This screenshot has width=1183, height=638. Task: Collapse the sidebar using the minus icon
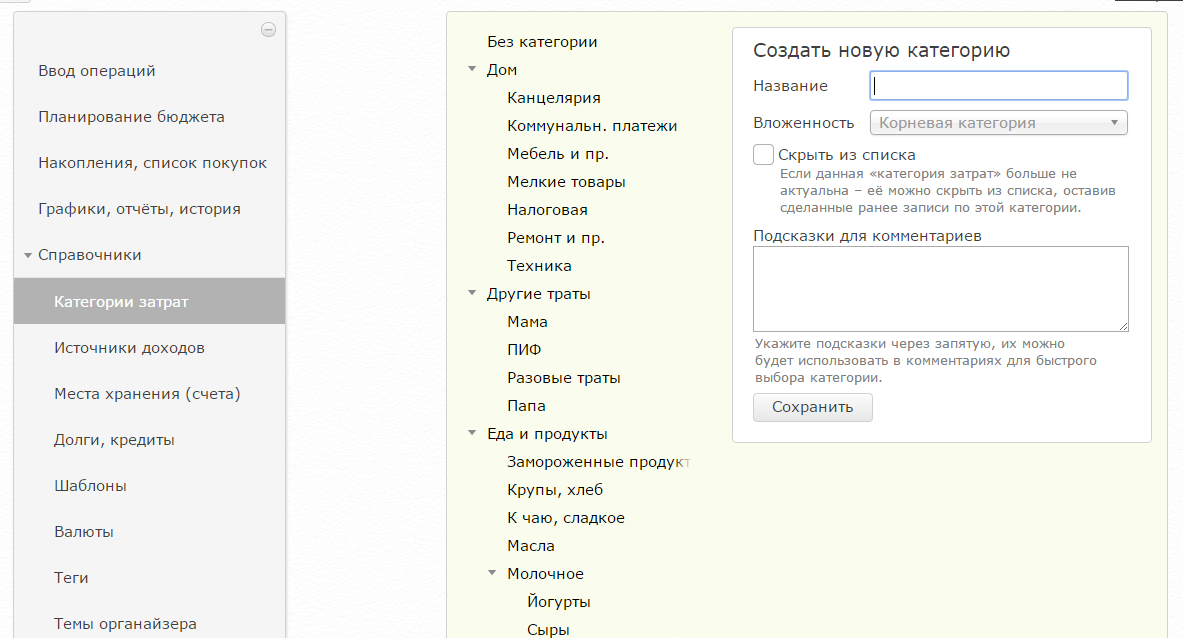[267, 30]
